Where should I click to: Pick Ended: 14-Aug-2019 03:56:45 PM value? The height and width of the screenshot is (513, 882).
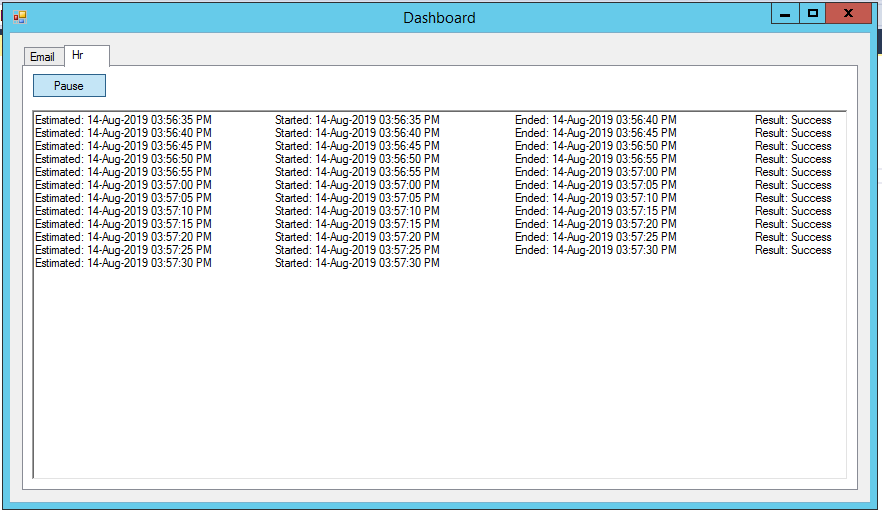pos(596,133)
